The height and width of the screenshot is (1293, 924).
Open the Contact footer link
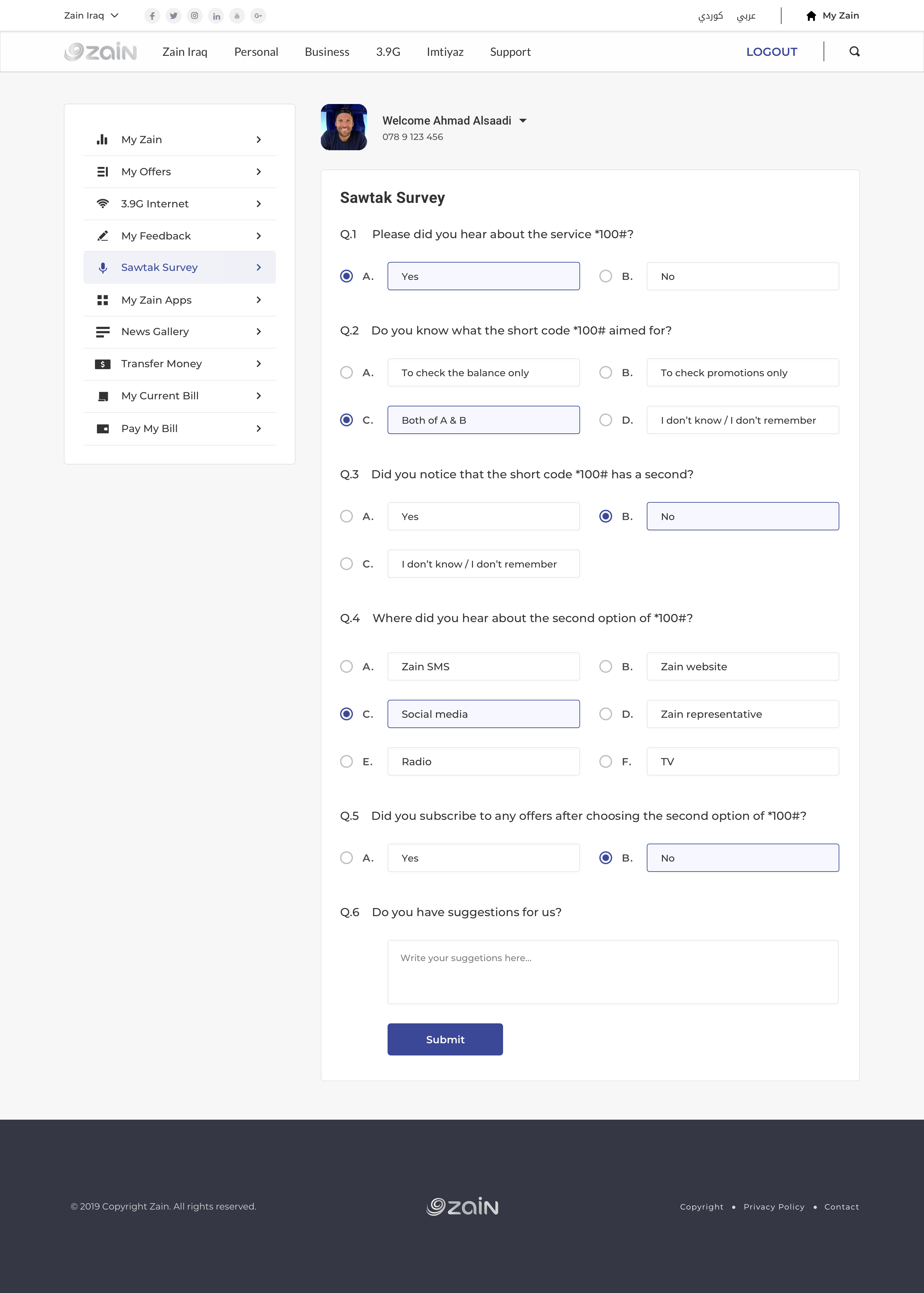tap(842, 1207)
